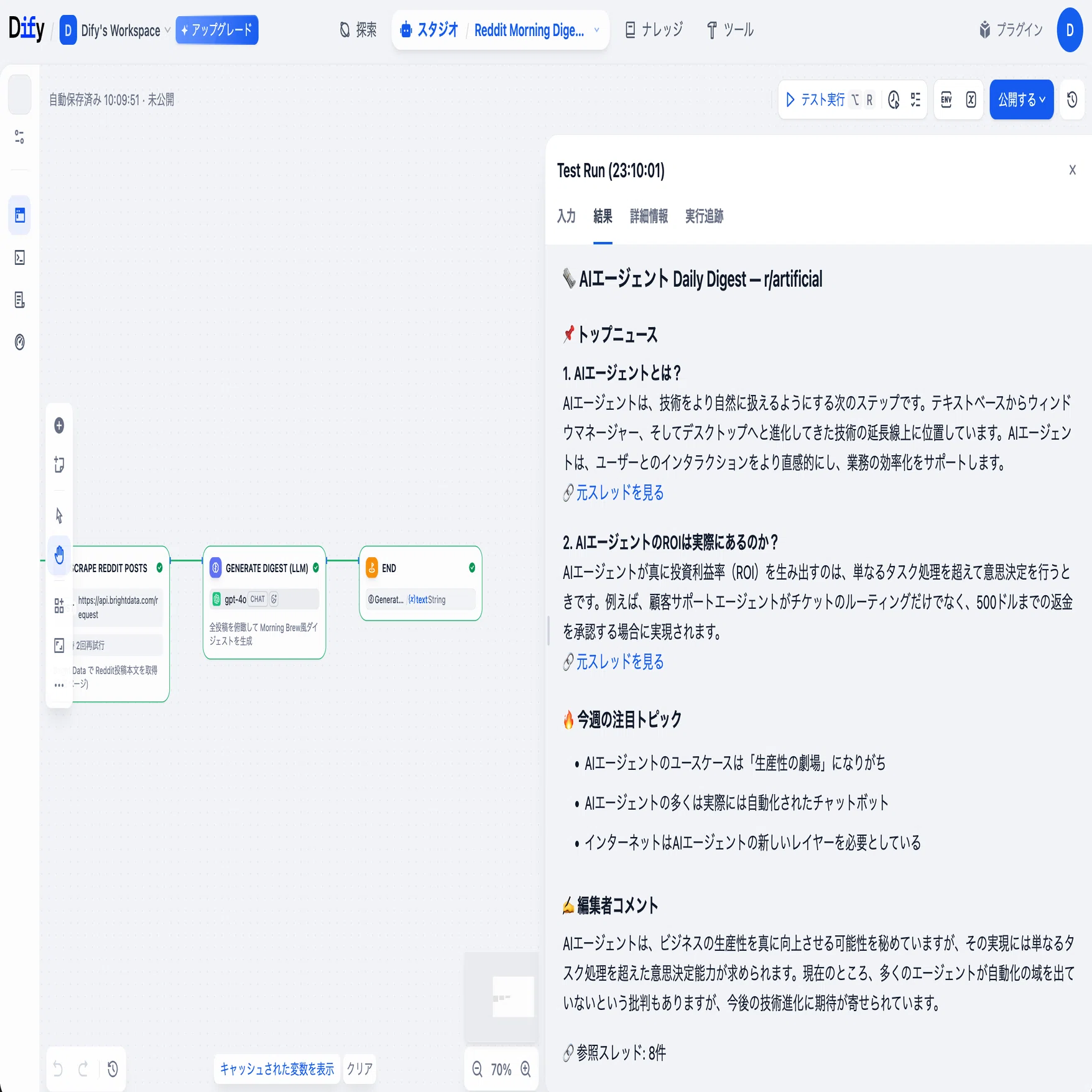This screenshot has width=1092, height=1092.
Task: Click the gpt-4o model chip
Action: [x=264, y=599]
